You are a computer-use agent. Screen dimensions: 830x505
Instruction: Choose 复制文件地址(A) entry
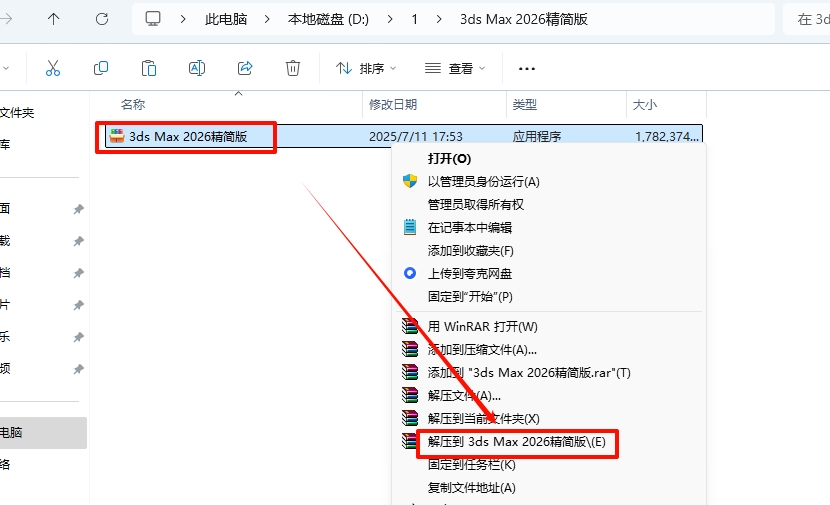tap(472, 488)
